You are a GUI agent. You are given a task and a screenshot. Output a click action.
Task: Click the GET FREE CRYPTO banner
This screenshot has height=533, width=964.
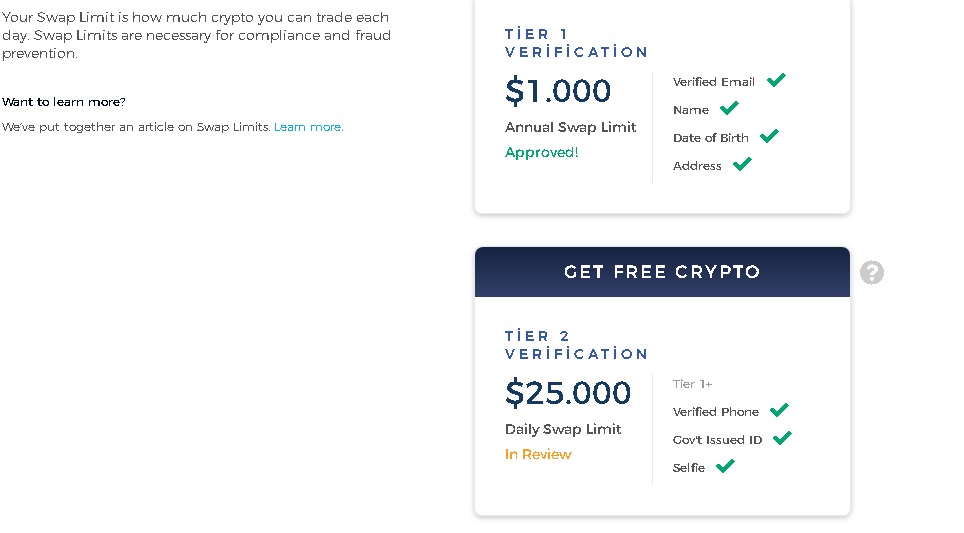click(662, 272)
